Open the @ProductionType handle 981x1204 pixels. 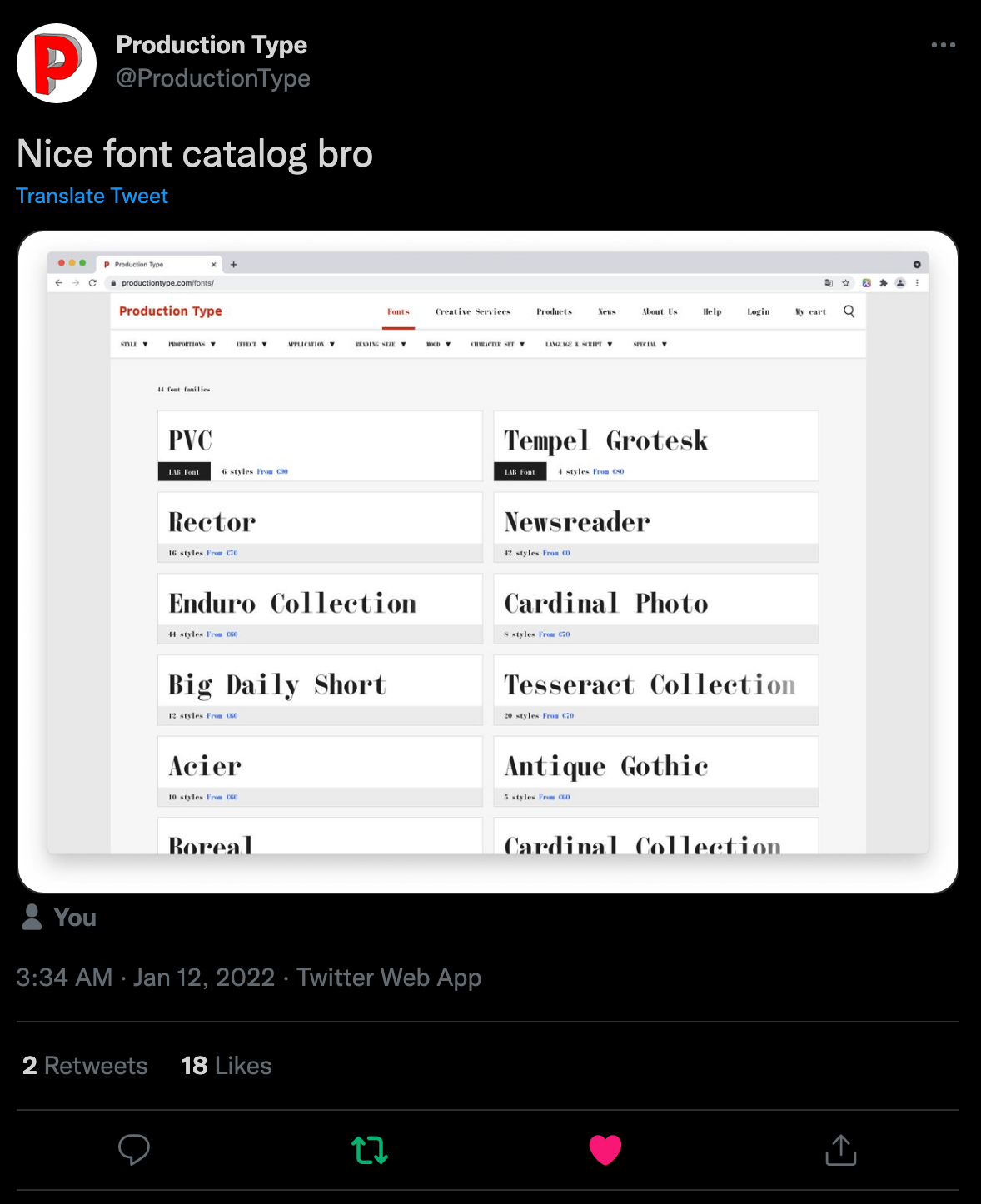point(213,78)
